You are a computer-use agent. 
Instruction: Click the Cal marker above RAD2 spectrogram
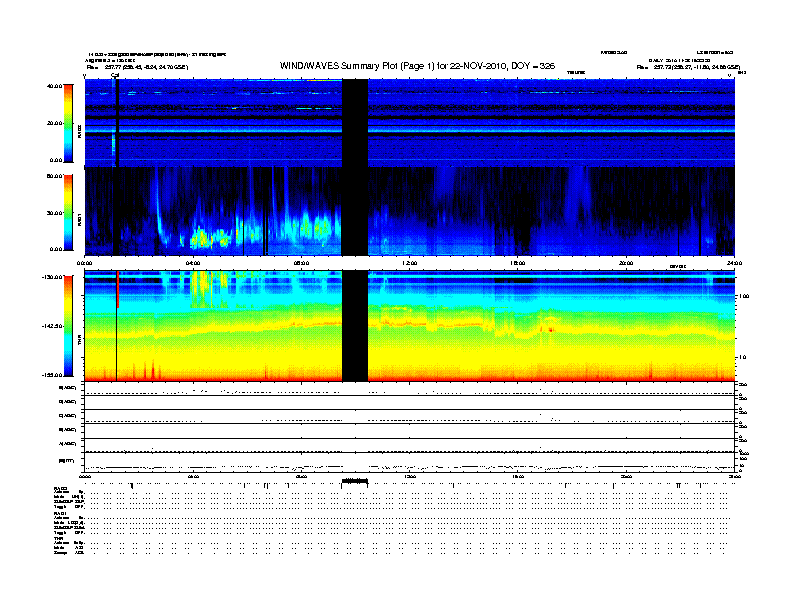click(x=115, y=75)
